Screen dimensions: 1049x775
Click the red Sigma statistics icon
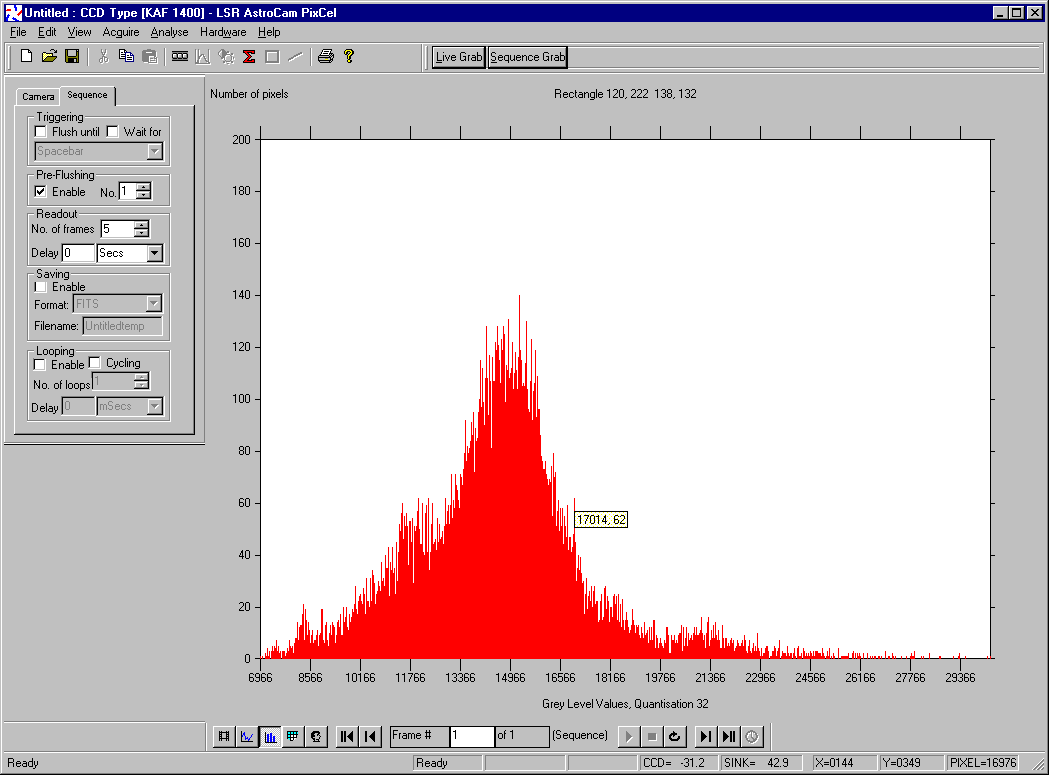point(249,57)
